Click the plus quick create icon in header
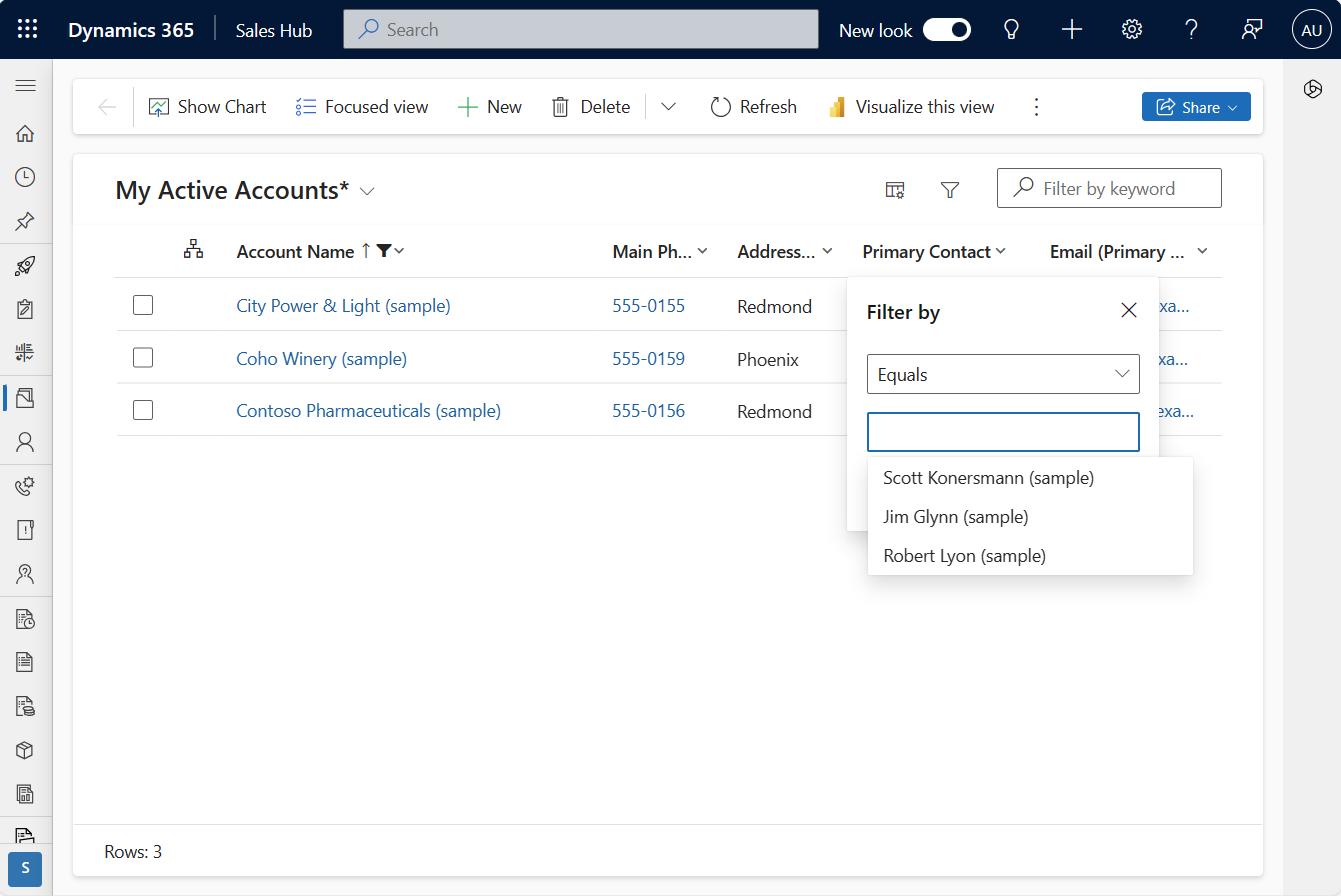 [x=1072, y=30]
